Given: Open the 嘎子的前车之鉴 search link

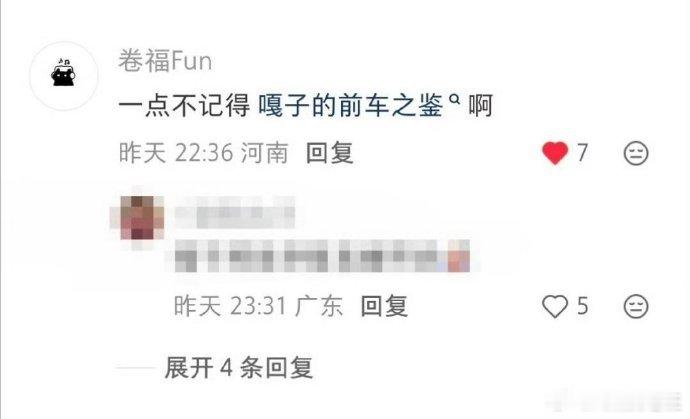Looking at the screenshot, I should pos(350,106).
